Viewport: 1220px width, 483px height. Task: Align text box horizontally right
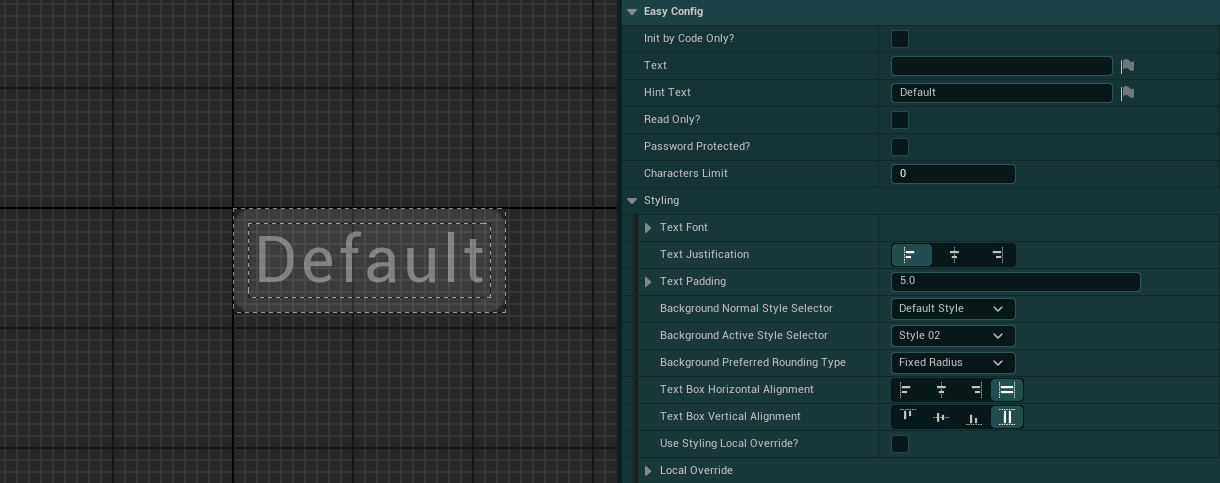click(974, 390)
